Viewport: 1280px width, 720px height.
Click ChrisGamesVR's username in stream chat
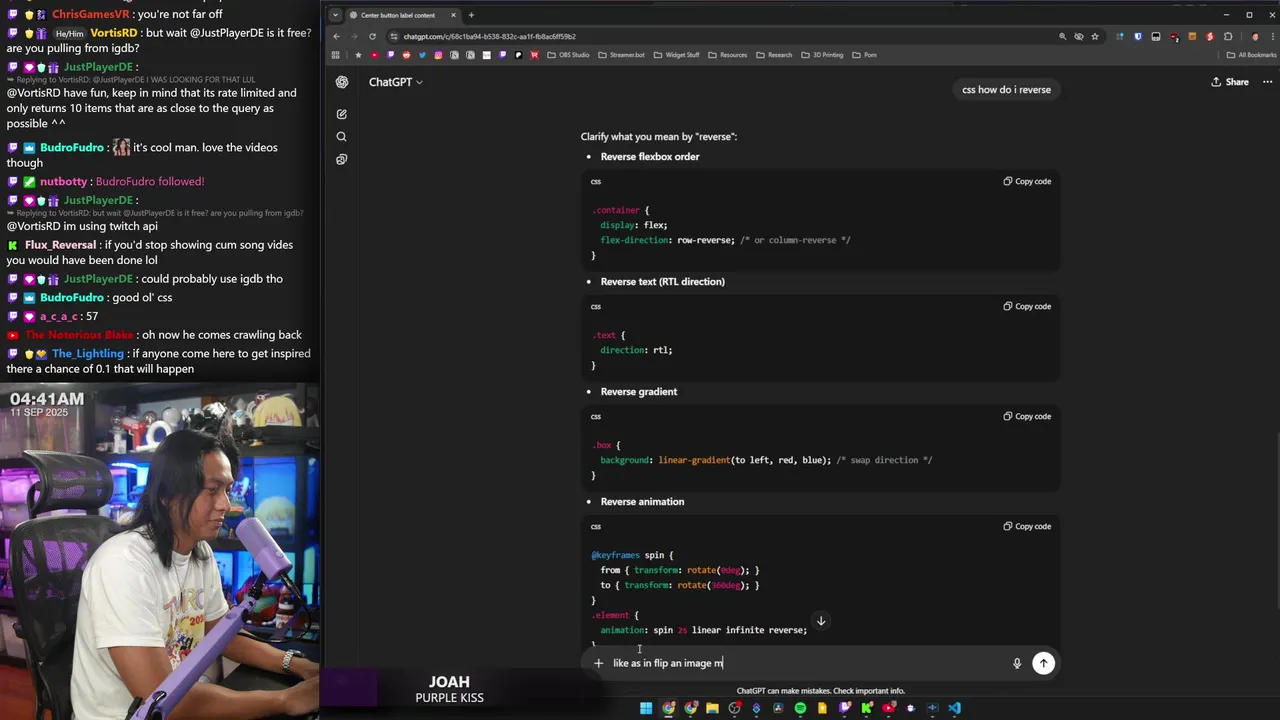93,14
